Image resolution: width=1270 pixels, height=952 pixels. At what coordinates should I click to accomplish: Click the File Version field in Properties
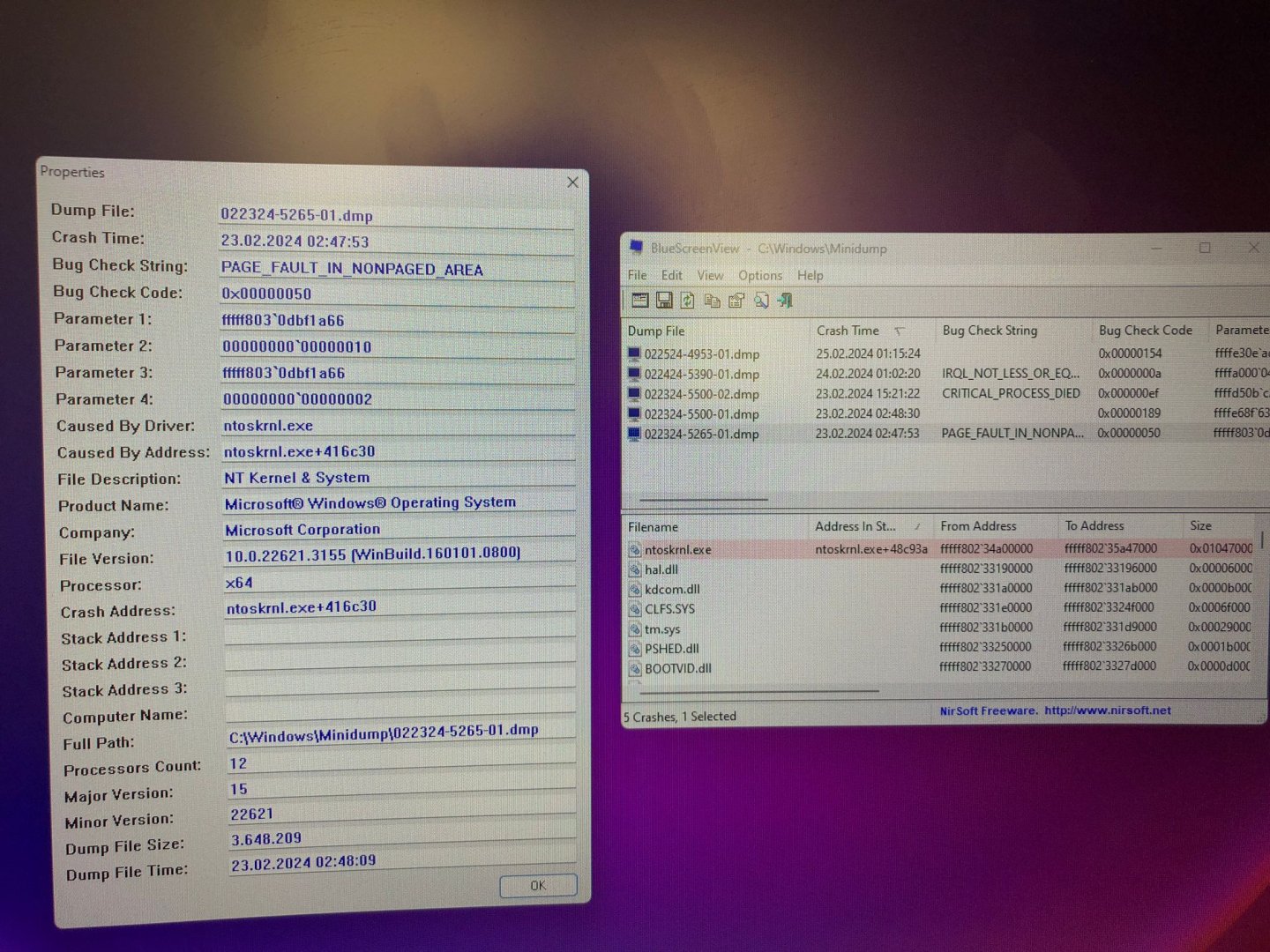coord(400,554)
